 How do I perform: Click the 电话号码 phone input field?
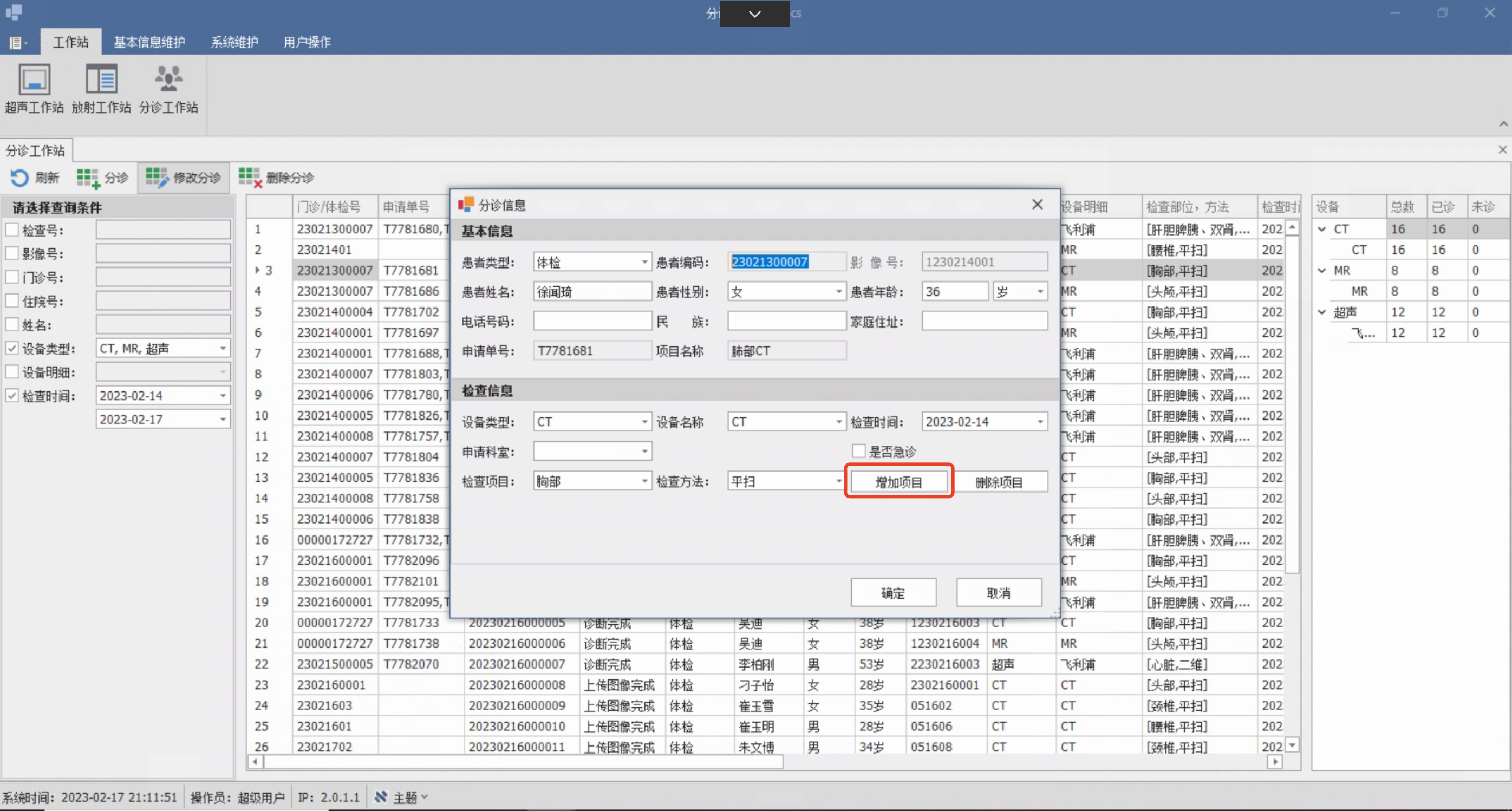pyautogui.click(x=592, y=321)
